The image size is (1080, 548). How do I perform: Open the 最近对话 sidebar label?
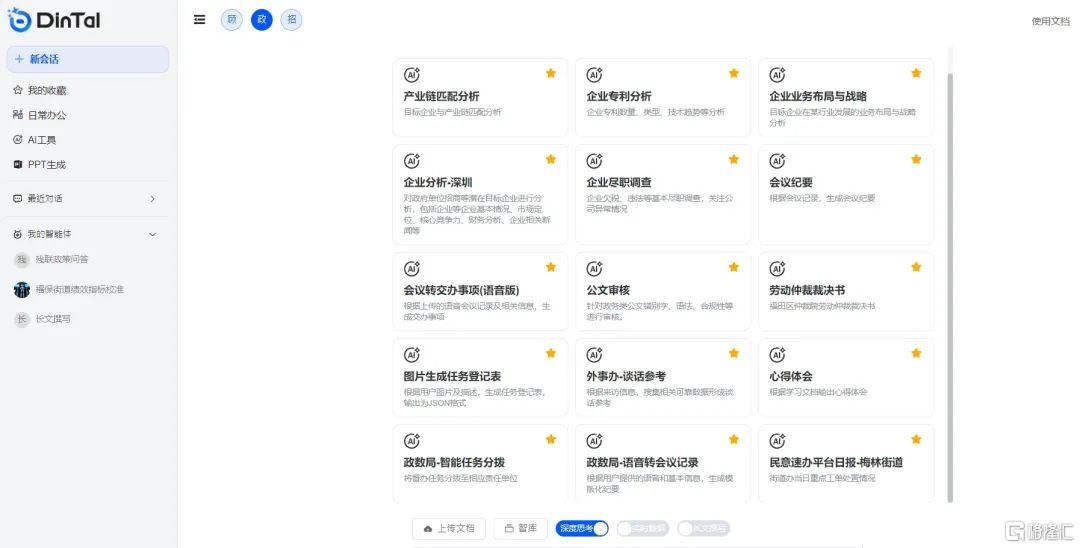point(45,198)
